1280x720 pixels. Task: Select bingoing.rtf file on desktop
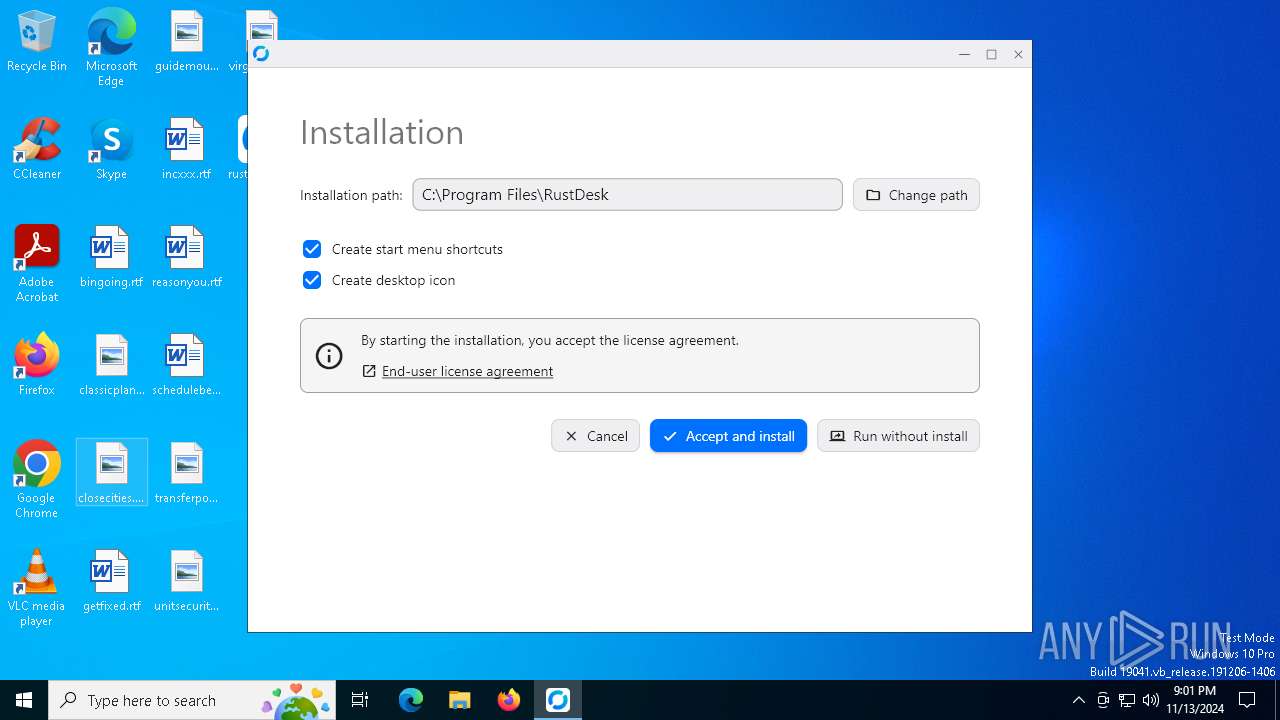111,258
